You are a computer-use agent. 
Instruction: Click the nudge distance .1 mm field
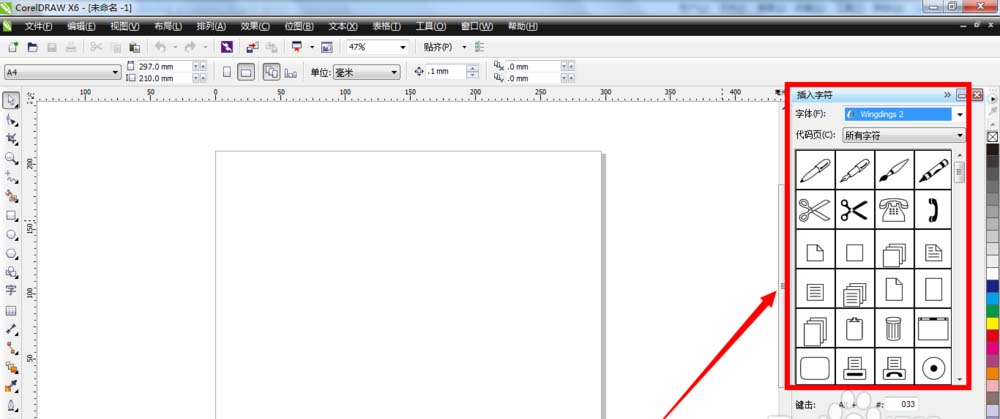tap(446, 72)
